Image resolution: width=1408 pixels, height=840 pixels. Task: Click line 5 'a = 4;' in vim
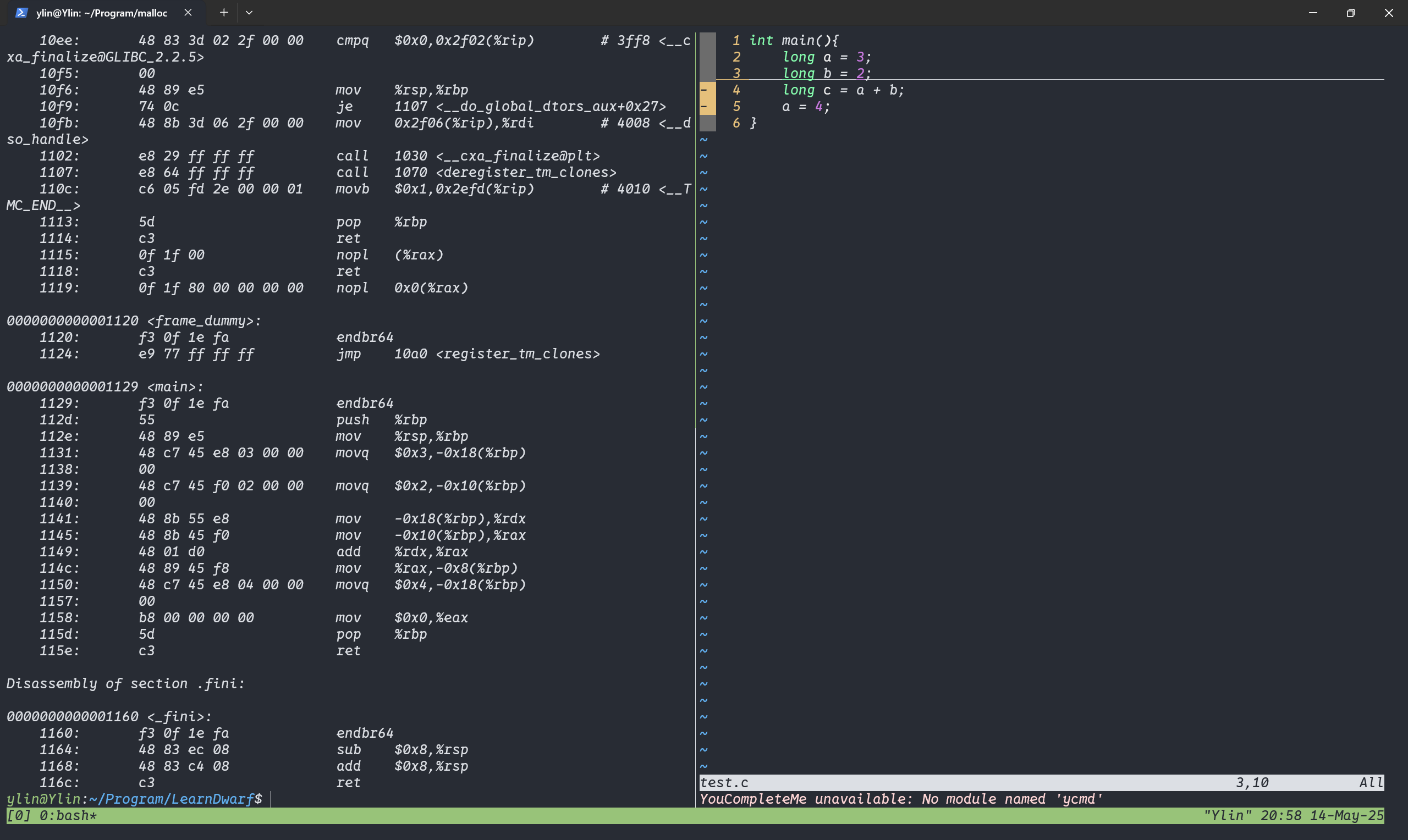806,107
